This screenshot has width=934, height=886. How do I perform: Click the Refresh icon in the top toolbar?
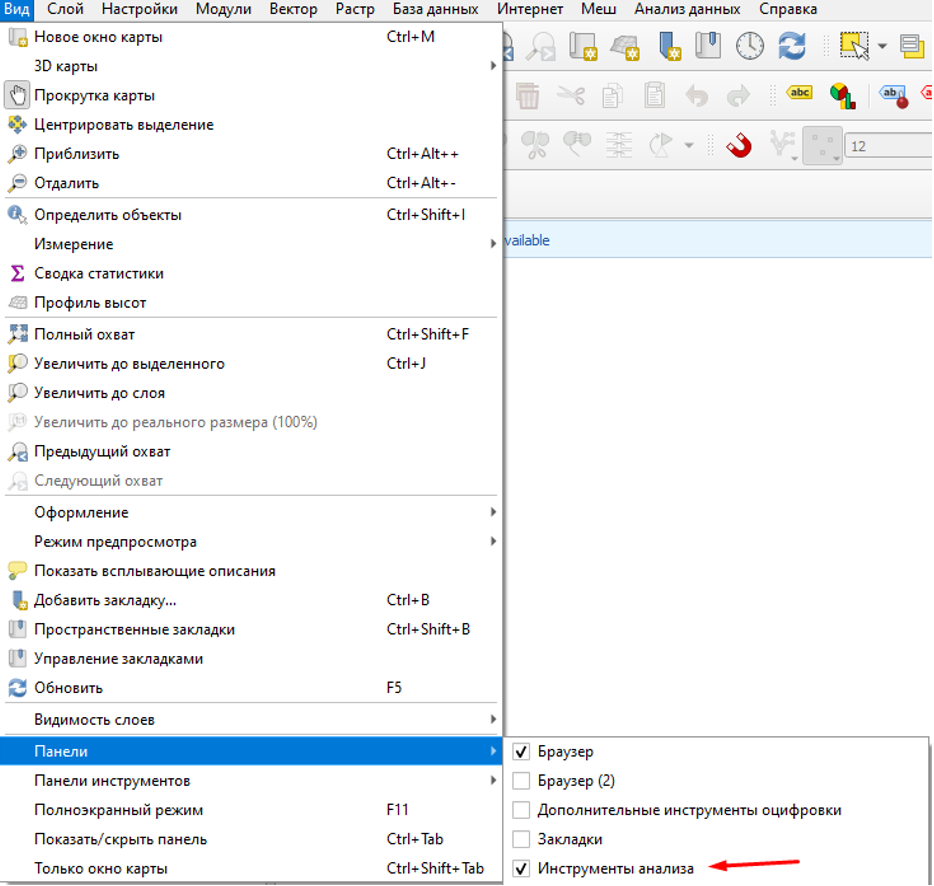[792, 46]
